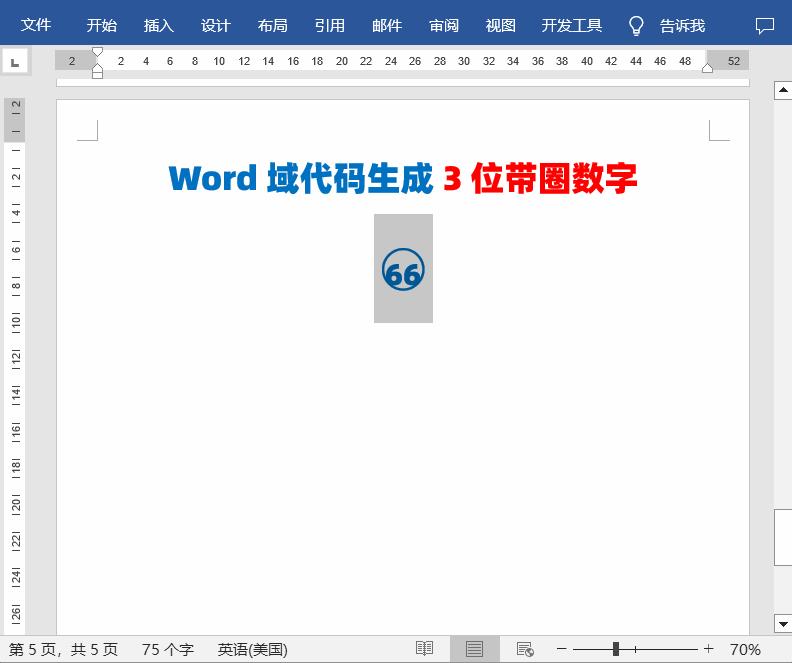Open the 文件 (File) menu
The image size is (792, 663).
click(x=36, y=25)
